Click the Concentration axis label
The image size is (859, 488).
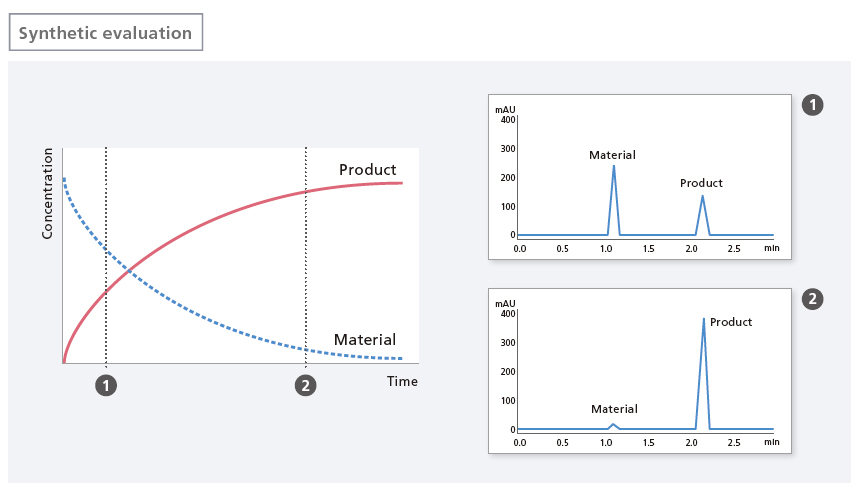[47, 193]
